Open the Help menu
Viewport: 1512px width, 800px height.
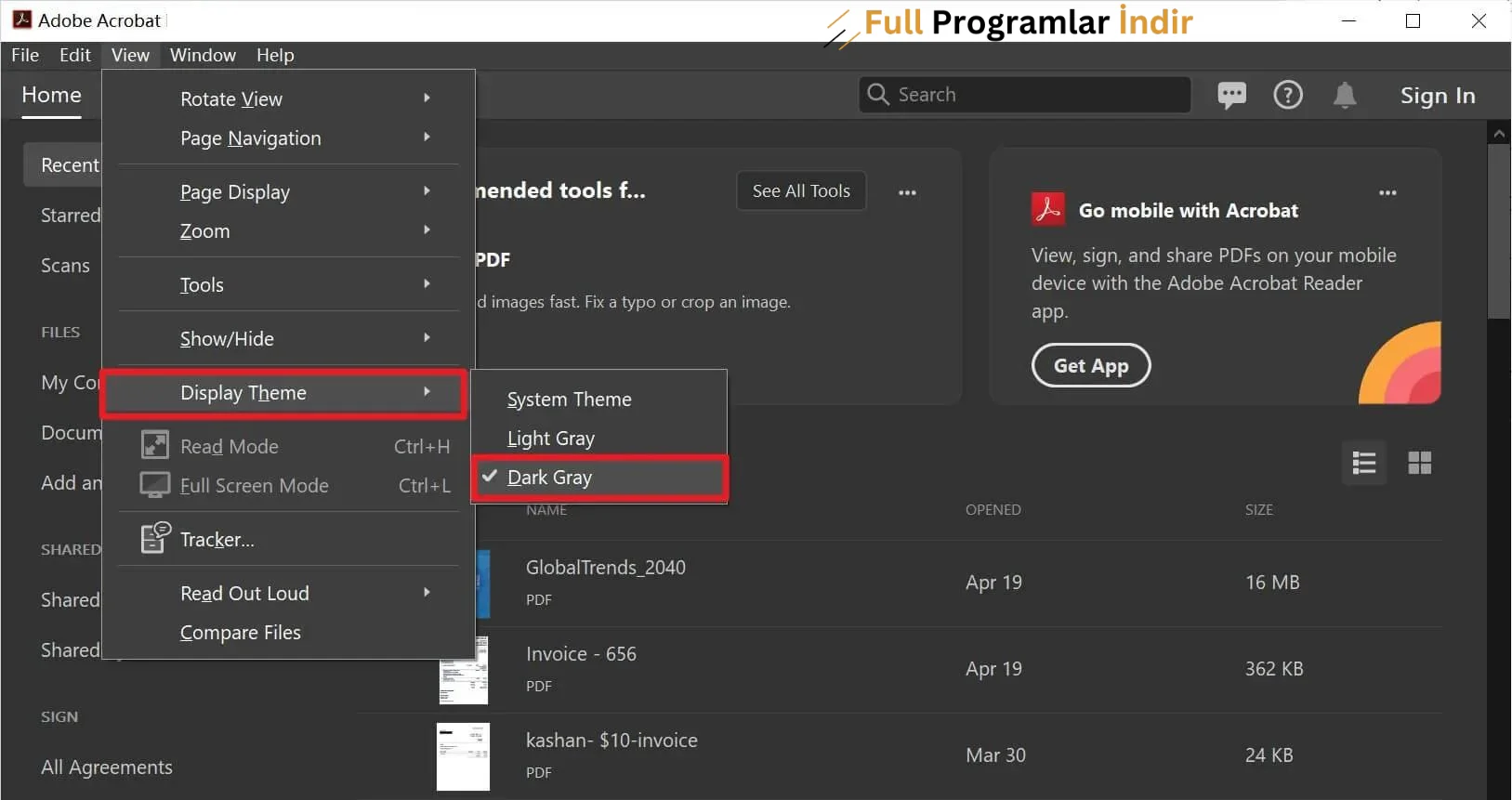click(275, 55)
